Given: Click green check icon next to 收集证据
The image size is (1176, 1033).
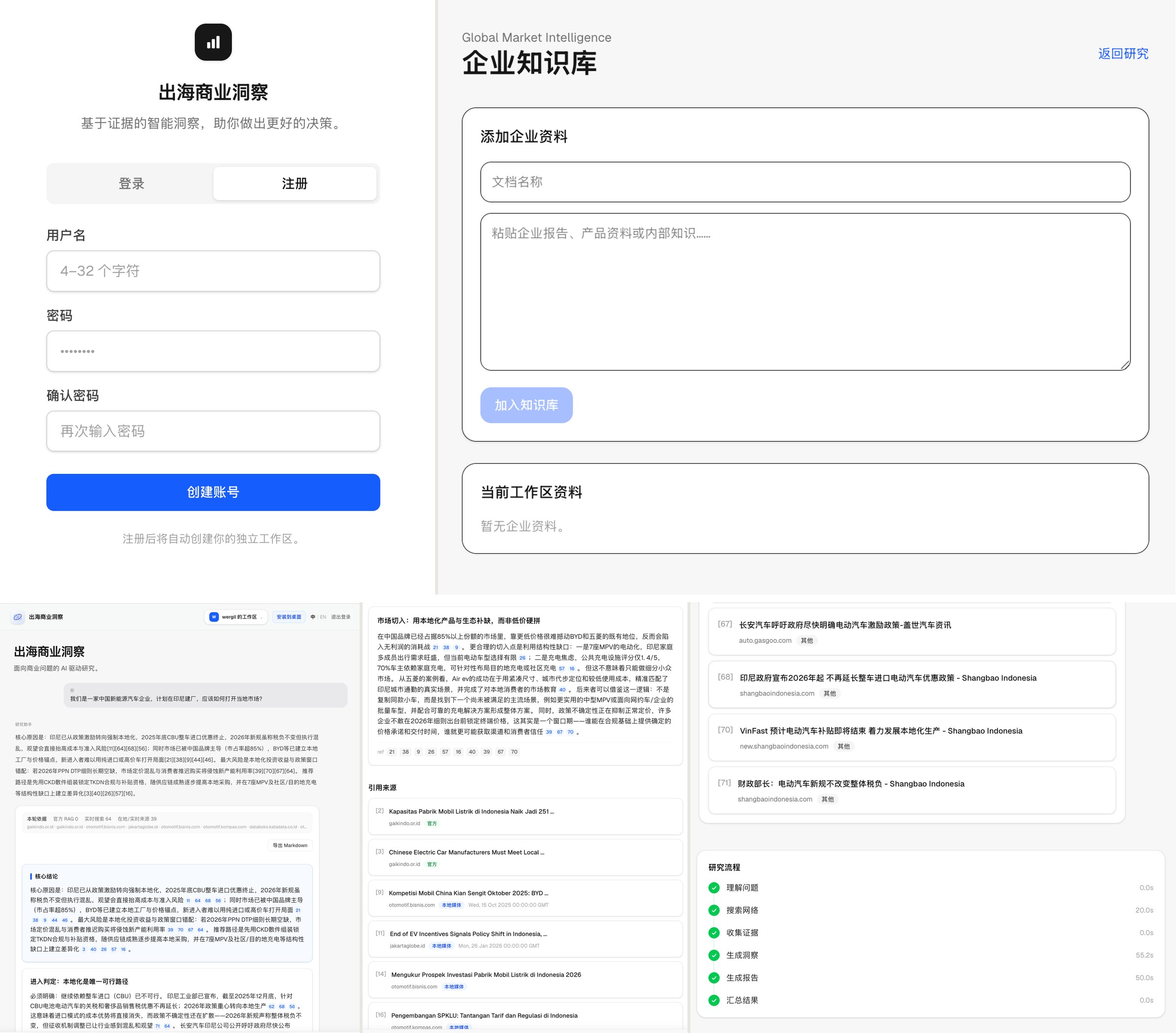Looking at the screenshot, I should click(714, 932).
